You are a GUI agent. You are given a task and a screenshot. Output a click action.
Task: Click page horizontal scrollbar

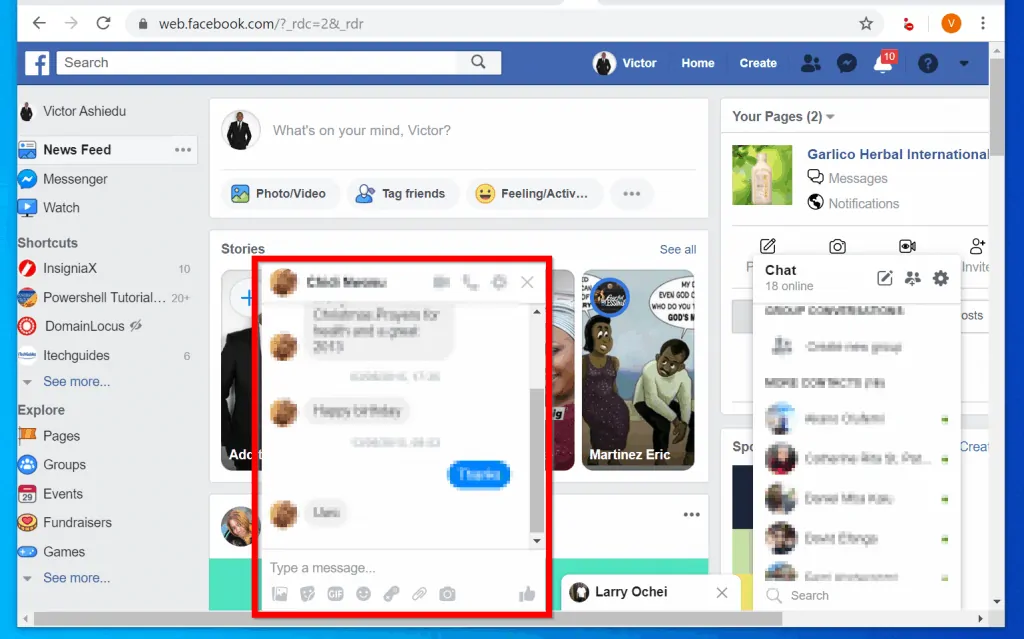coord(408,618)
